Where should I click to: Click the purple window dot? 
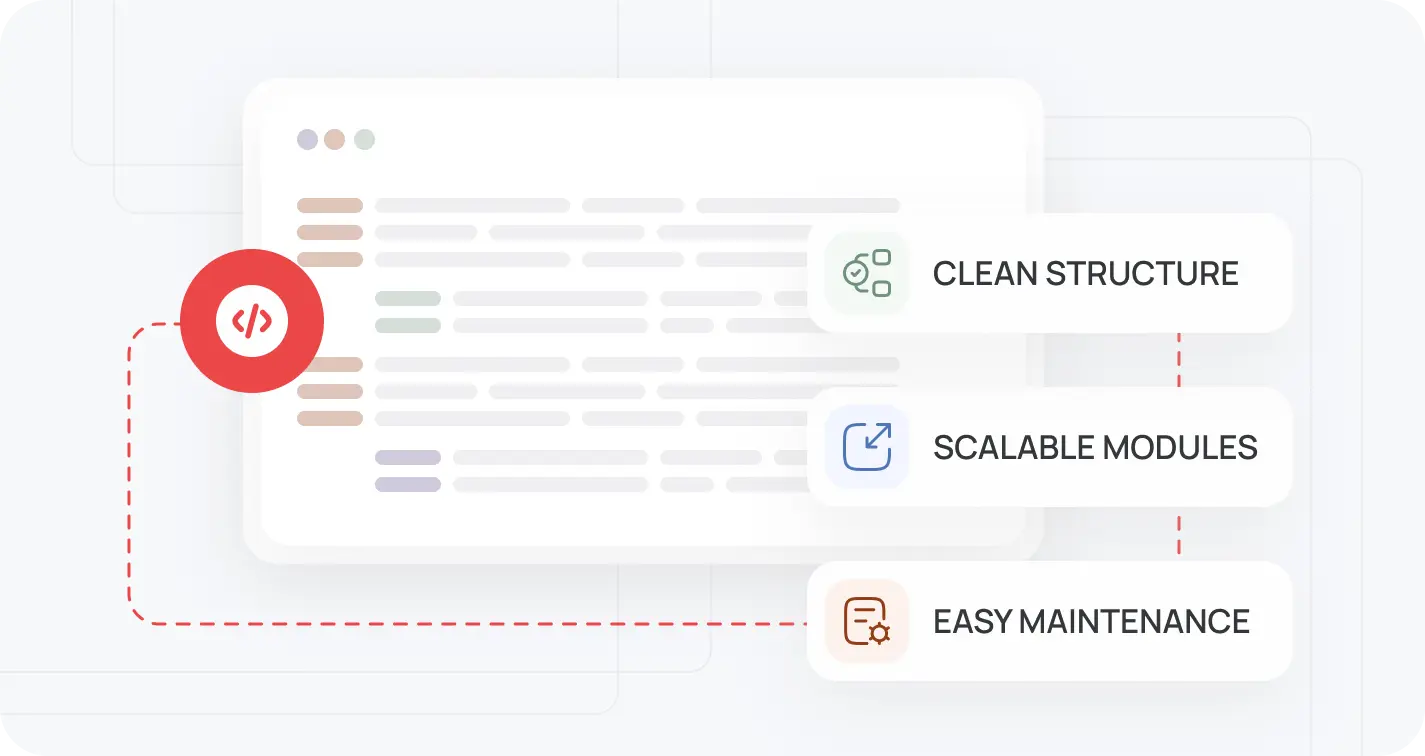pos(307,139)
